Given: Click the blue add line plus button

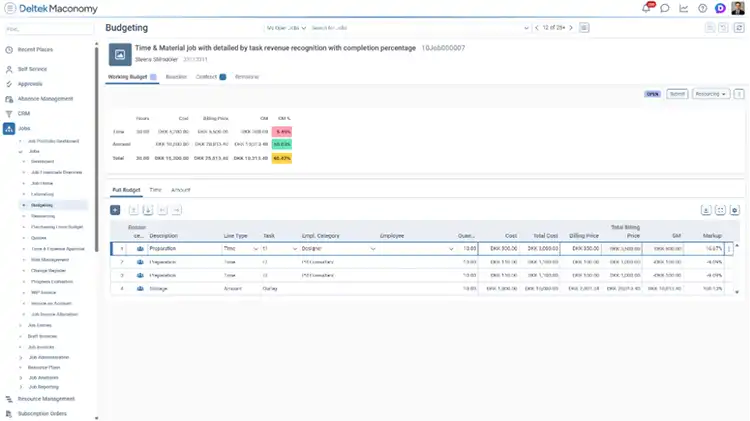Looking at the screenshot, I should click(115, 210).
